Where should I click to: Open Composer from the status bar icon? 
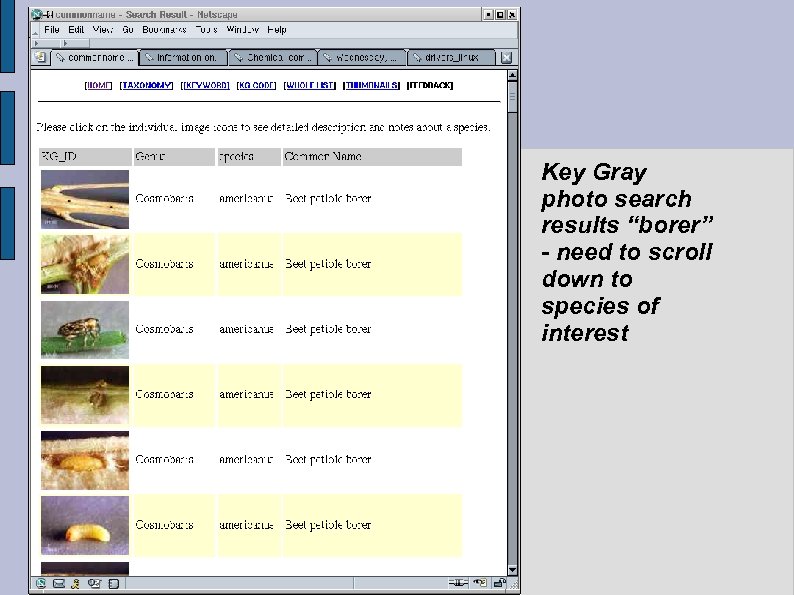[94, 583]
